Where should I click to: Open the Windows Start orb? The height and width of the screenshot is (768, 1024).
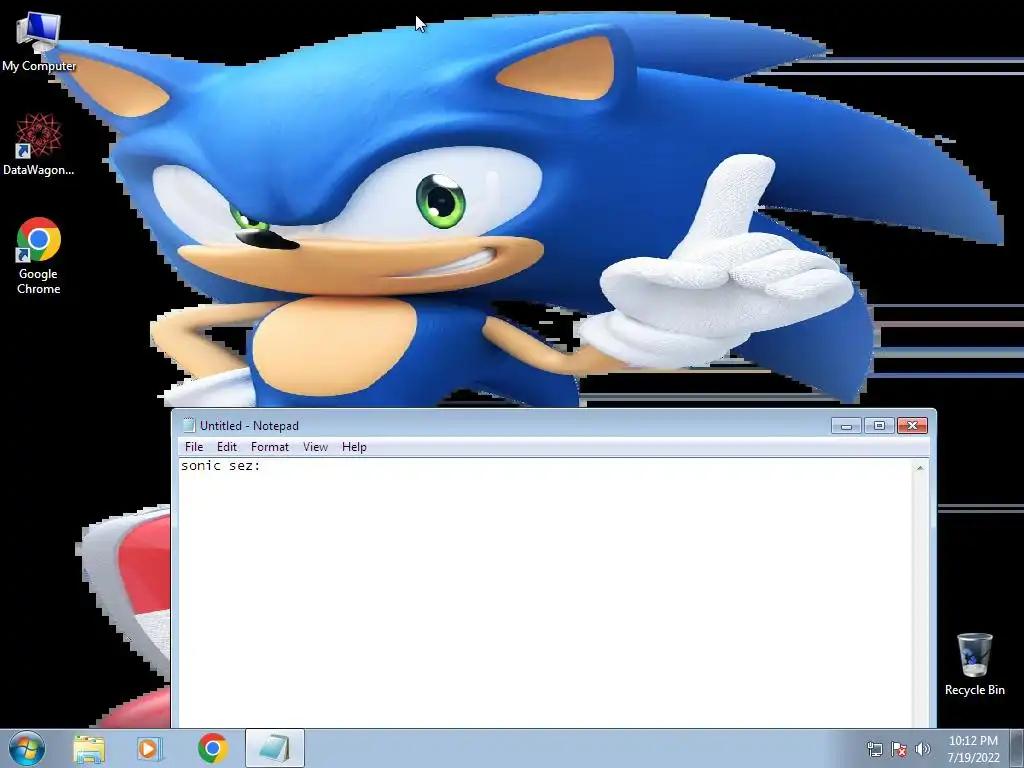click(x=27, y=748)
